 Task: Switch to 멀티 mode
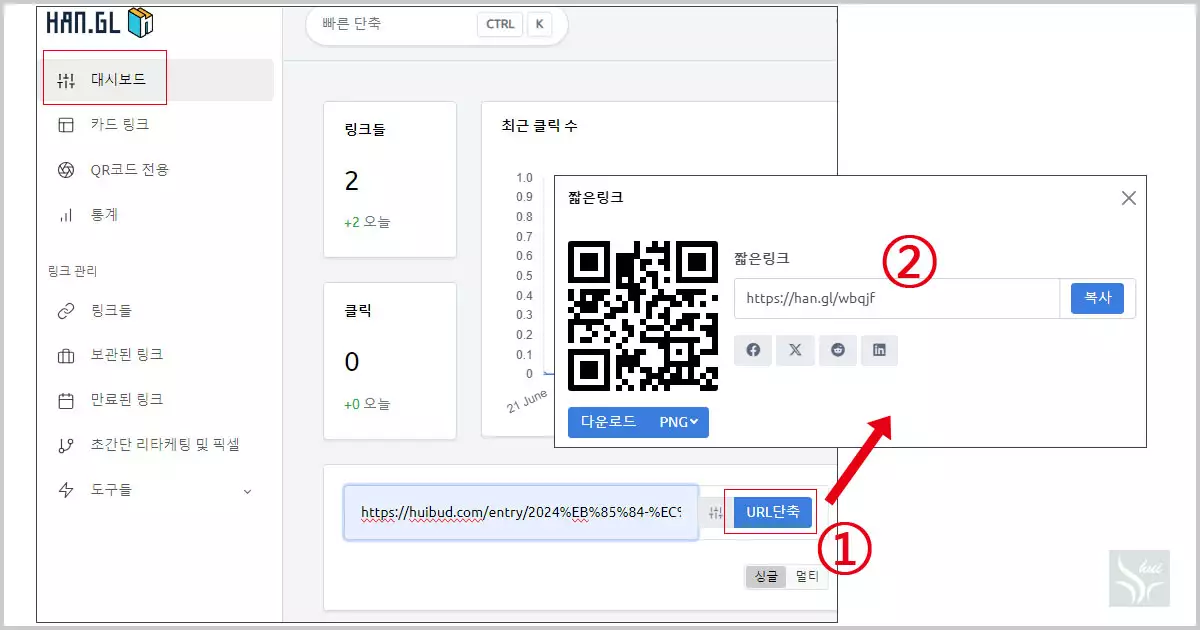click(809, 577)
